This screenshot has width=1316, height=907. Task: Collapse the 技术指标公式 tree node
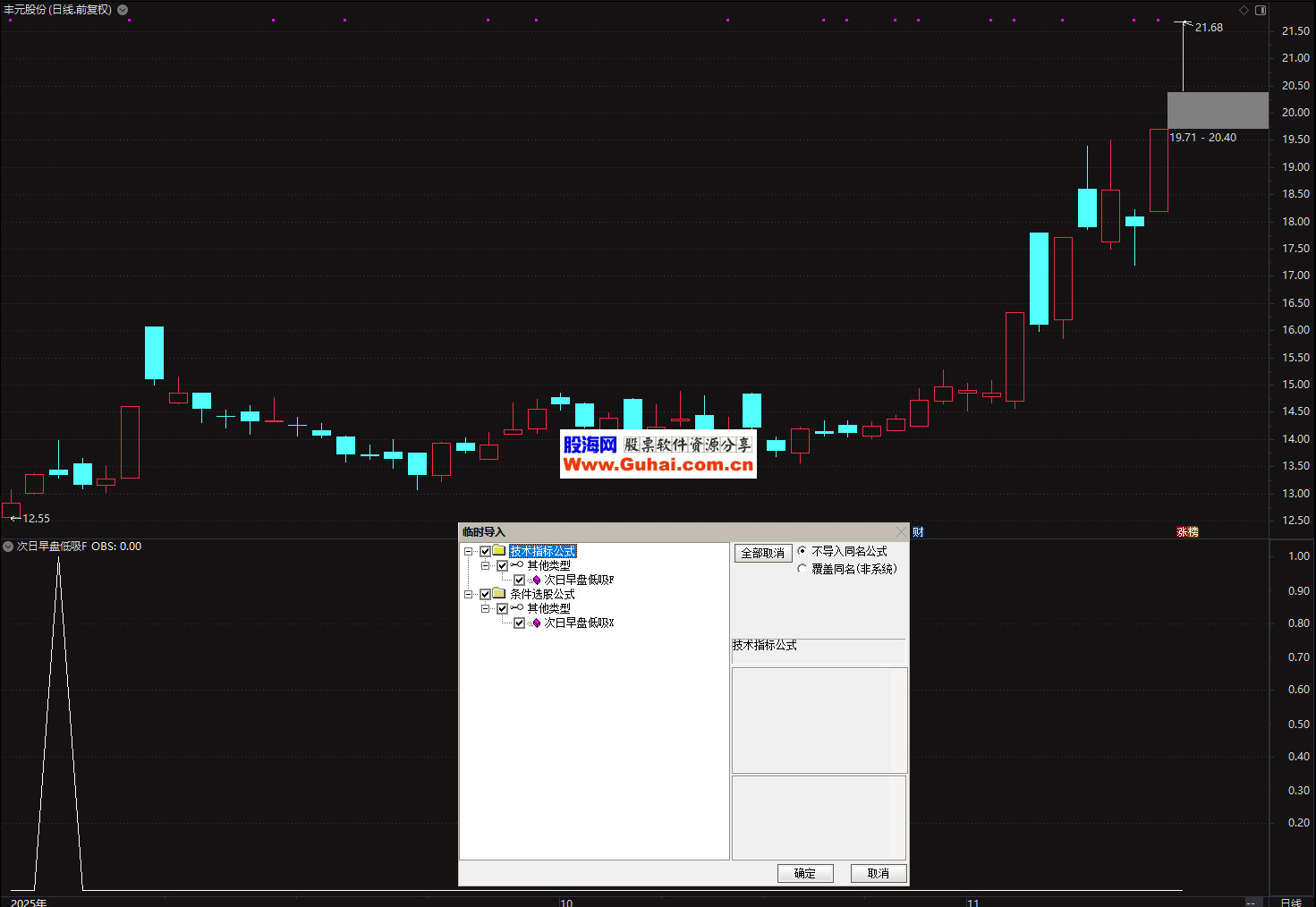[x=468, y=552]
